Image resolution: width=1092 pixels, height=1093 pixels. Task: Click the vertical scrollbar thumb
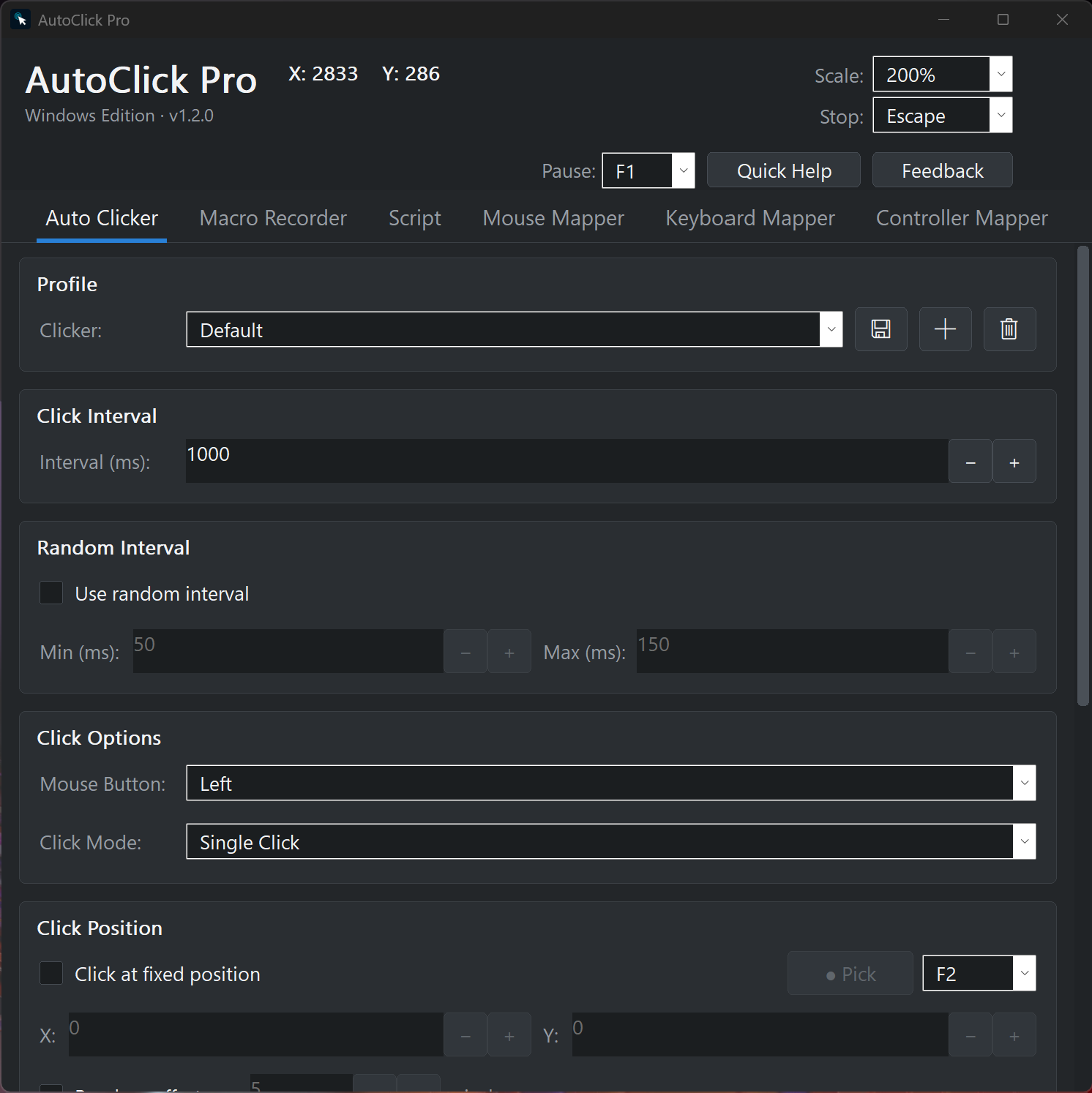pyautogui.click(x=1083, y=476)
